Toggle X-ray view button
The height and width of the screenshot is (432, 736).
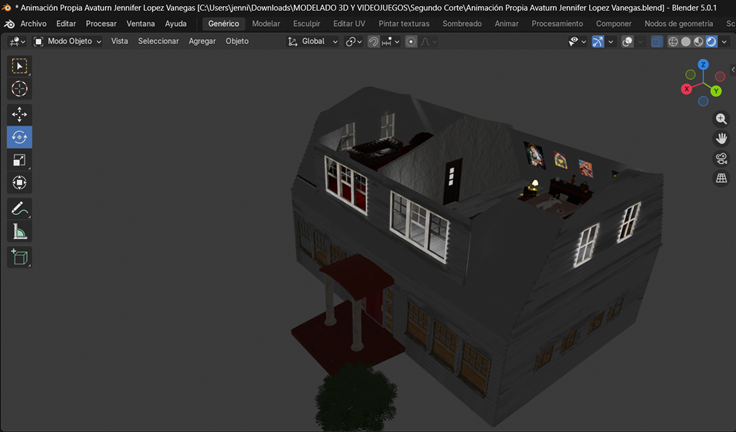(656, 42)
